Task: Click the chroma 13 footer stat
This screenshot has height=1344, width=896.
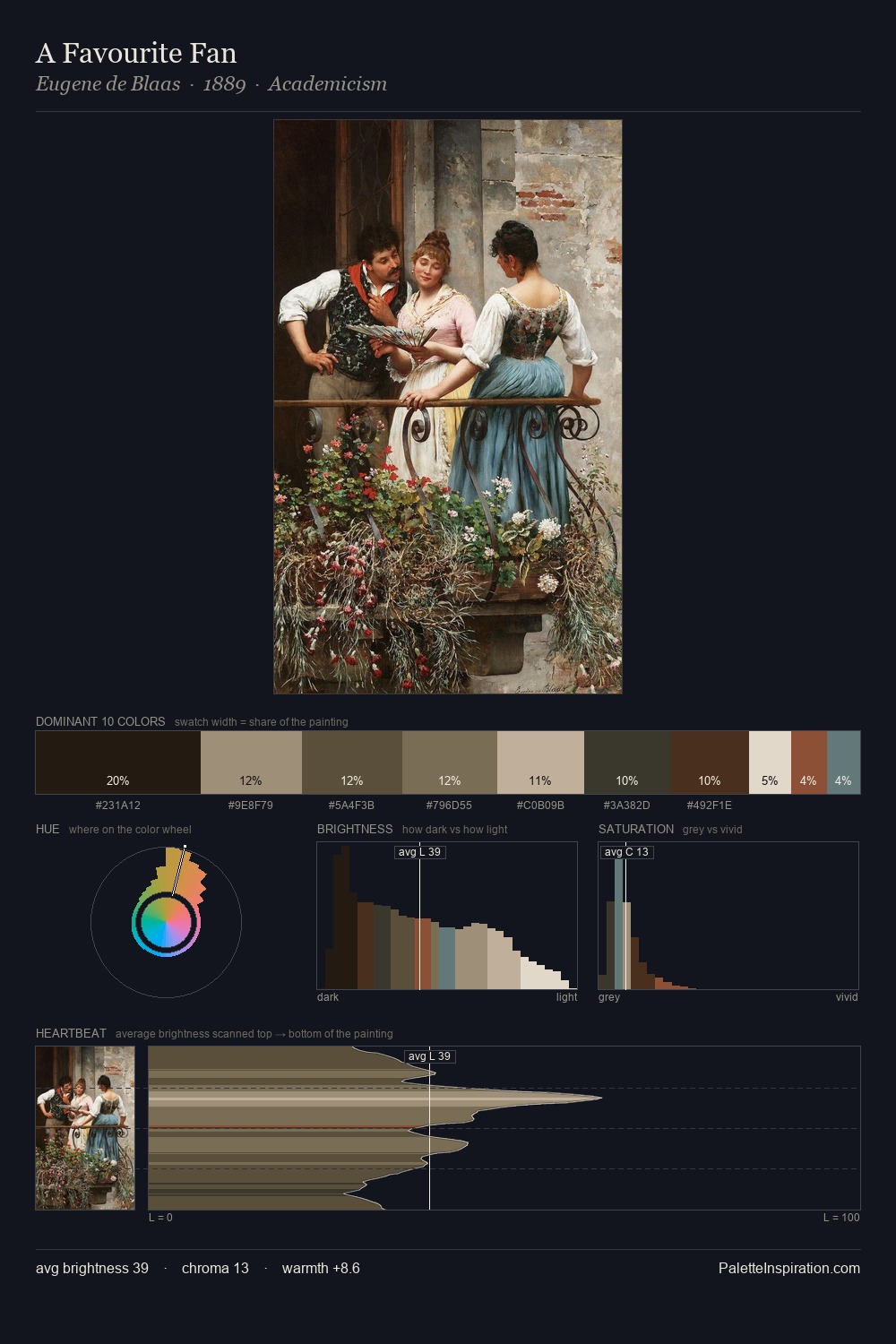Action: coord(215,1268)
